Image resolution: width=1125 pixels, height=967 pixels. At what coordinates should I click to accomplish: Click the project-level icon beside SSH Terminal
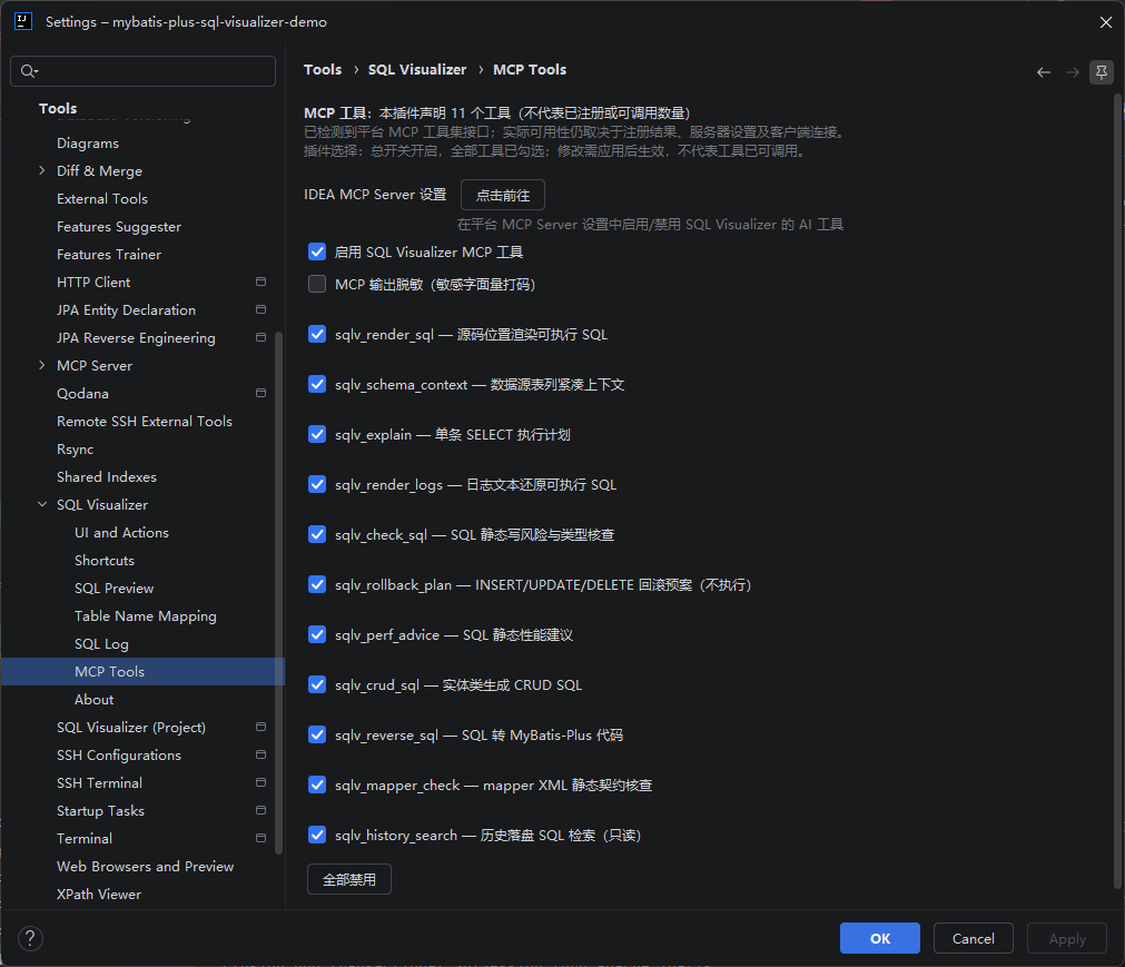pyautogui.click(x=260, y=783)
